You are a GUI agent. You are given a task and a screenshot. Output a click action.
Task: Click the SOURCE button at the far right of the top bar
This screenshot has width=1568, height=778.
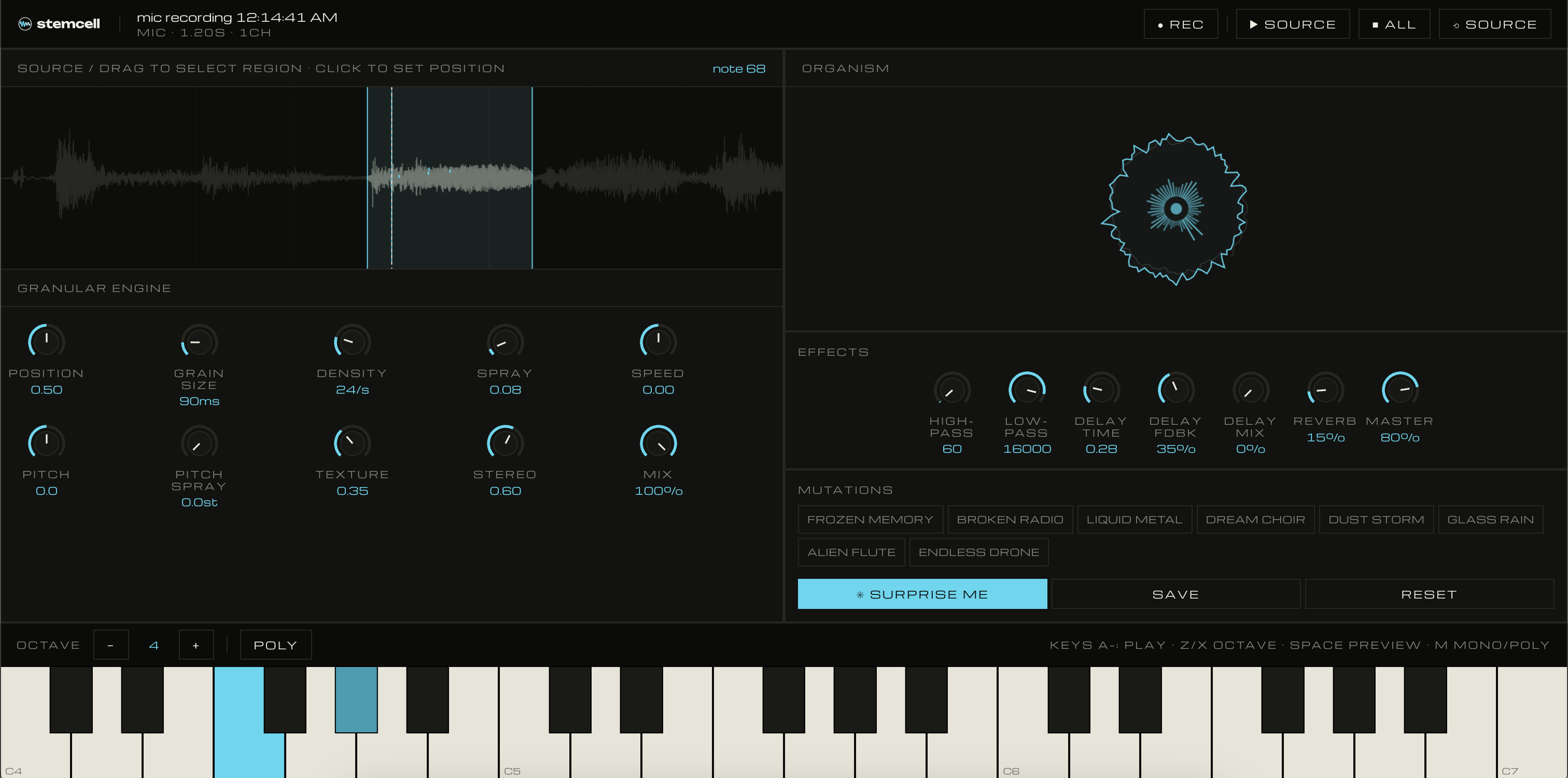[1494, 24]
